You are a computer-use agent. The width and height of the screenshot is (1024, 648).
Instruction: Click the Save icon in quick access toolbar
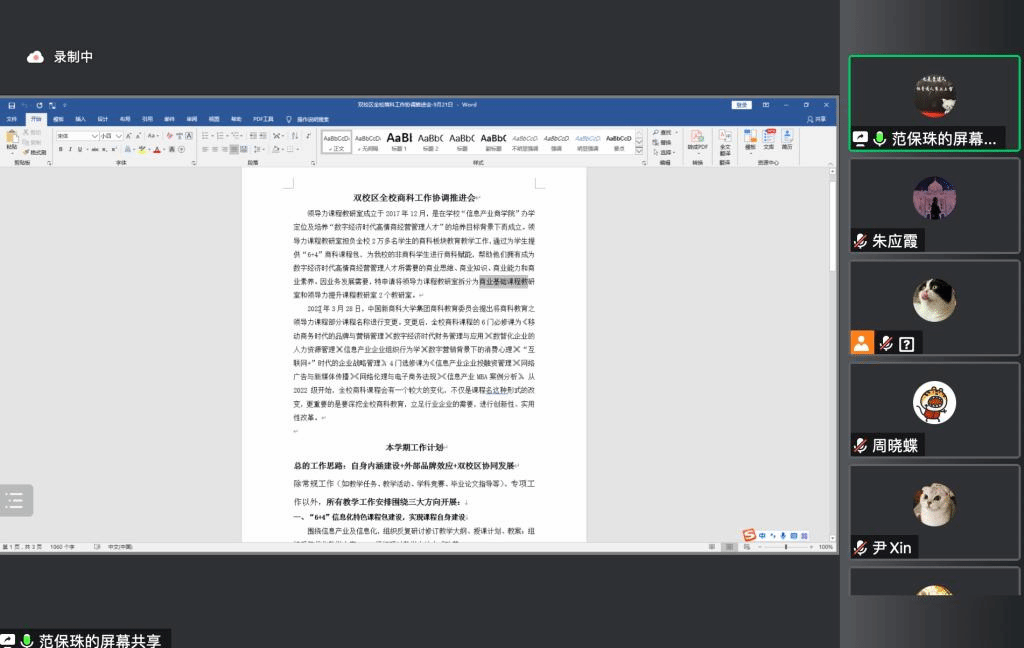(11, 105)
